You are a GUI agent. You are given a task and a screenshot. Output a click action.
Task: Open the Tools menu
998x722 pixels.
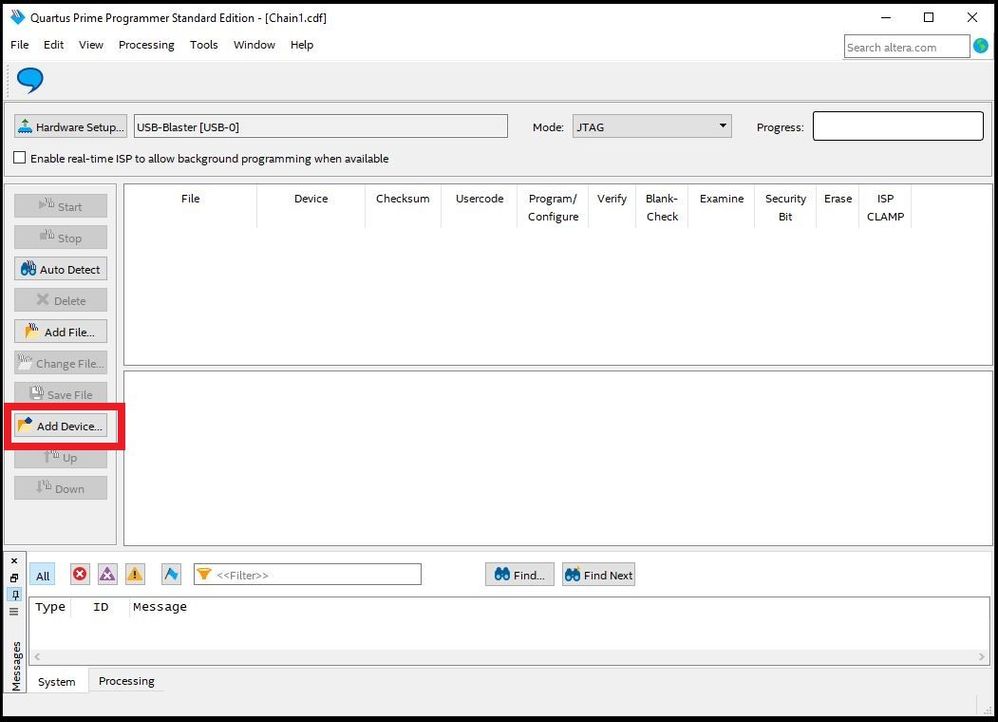pyautogui.click(x=204, y=45)
